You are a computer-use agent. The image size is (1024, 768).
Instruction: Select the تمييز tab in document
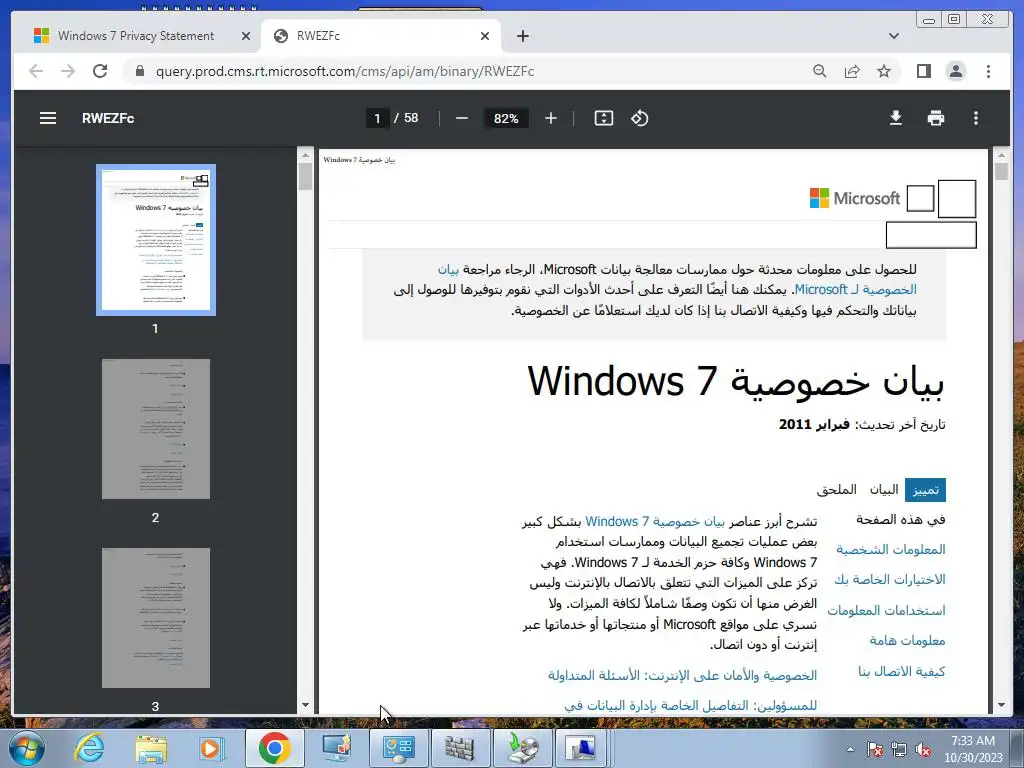point(925,490)
